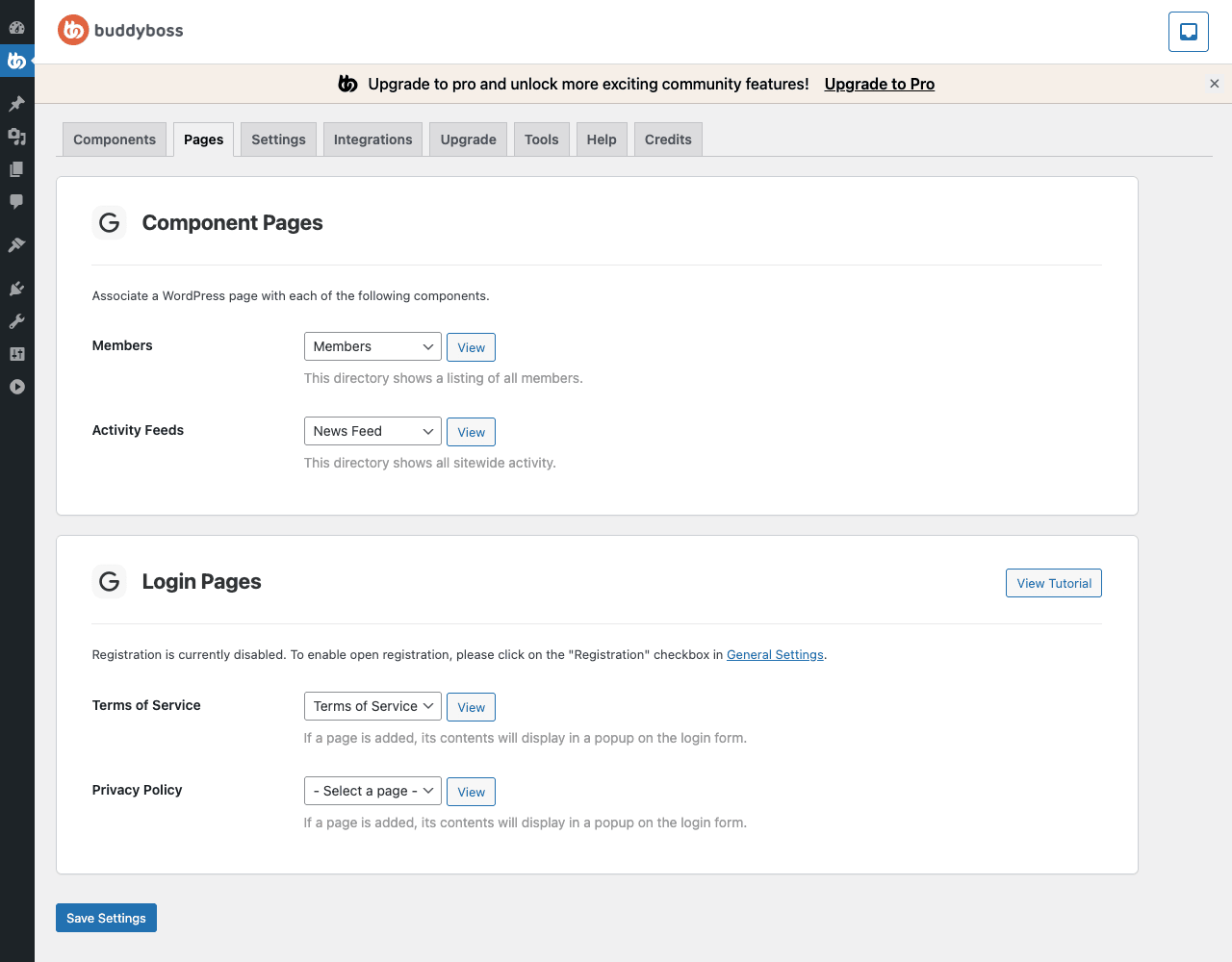The height and width of the screenshot is (962, 1232).
Task: Click the icon beside Login Pages heading
Action: [x=110, y=581]
